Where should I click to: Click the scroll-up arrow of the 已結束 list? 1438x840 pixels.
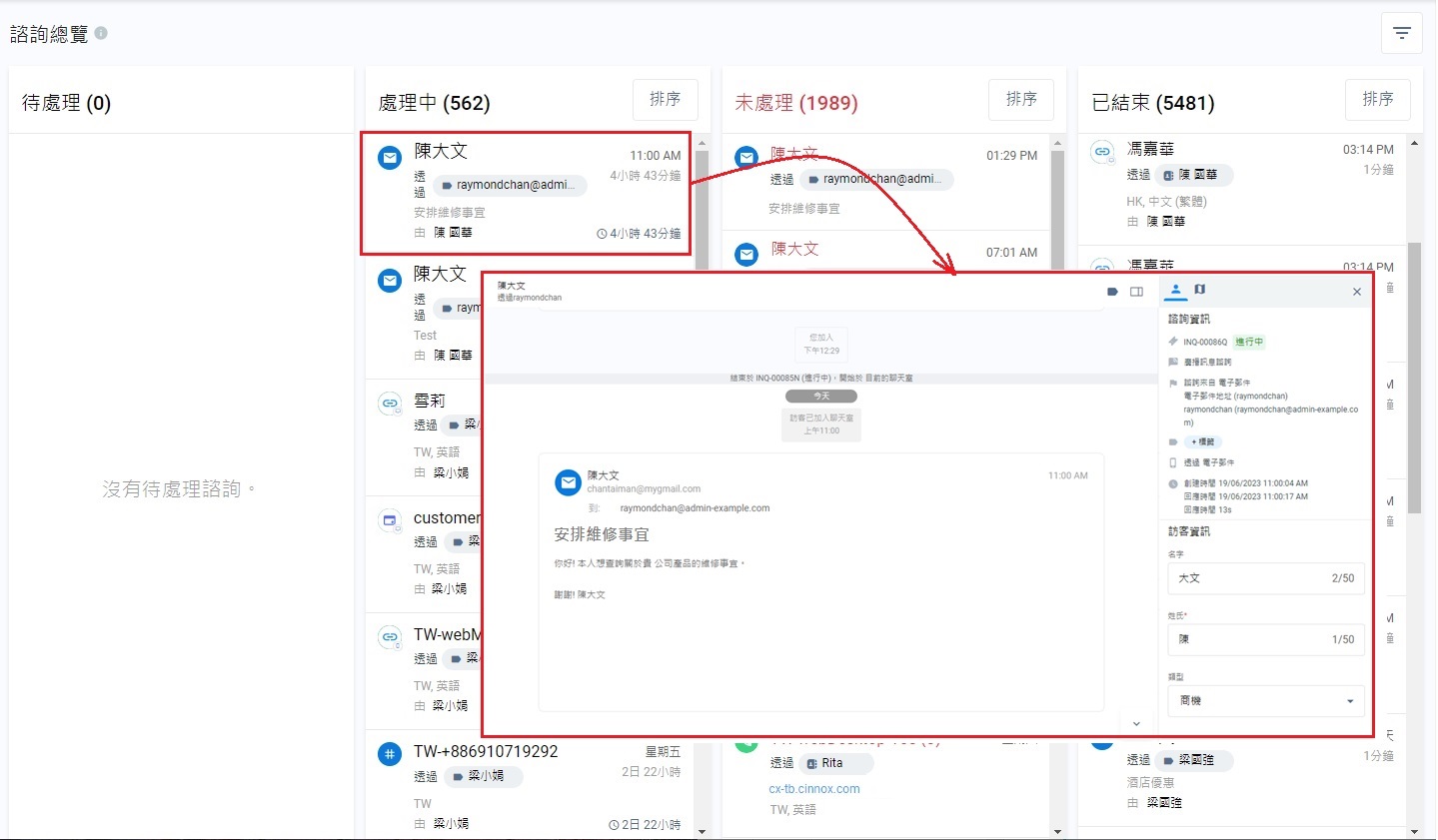tap(1414, 143)
